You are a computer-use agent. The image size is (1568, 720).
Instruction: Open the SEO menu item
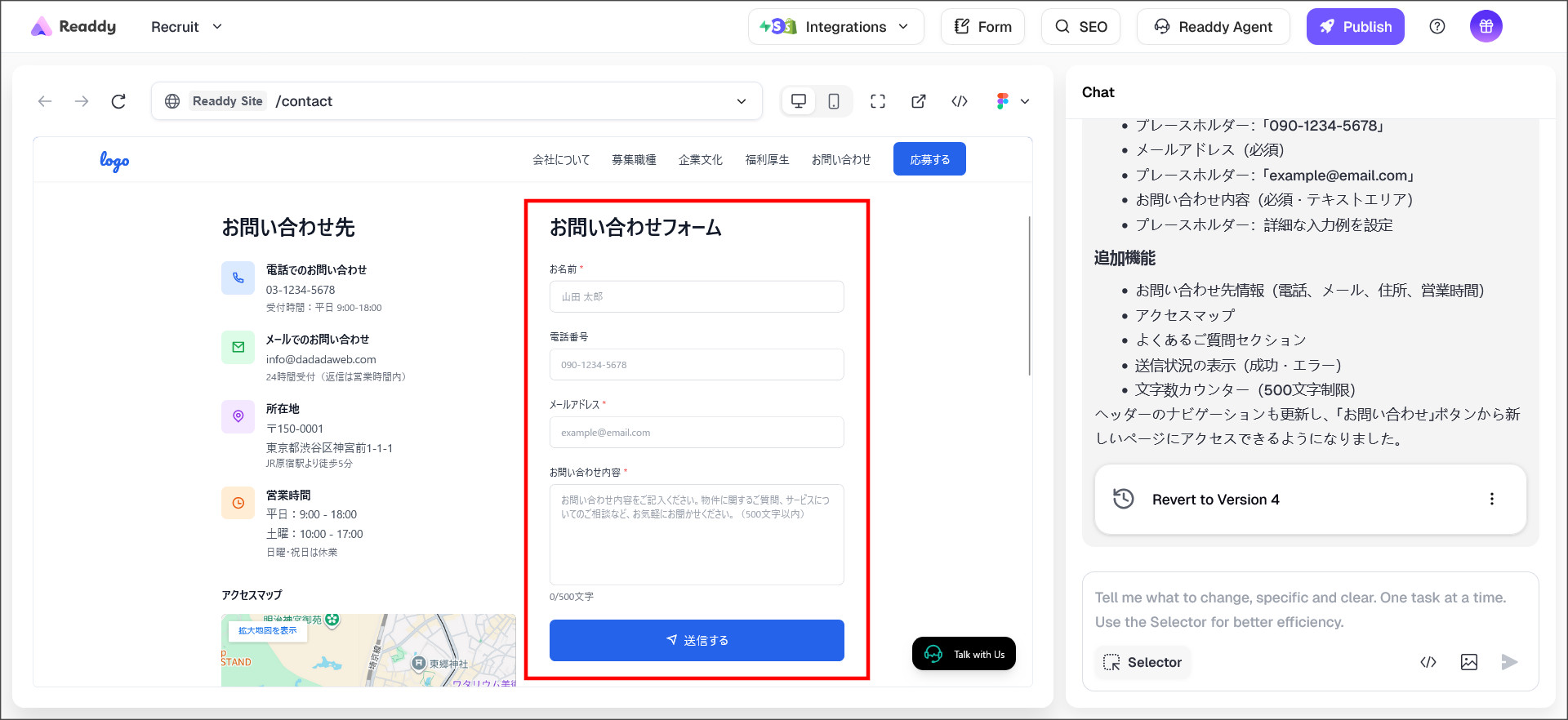click(x=1080, y=27)
